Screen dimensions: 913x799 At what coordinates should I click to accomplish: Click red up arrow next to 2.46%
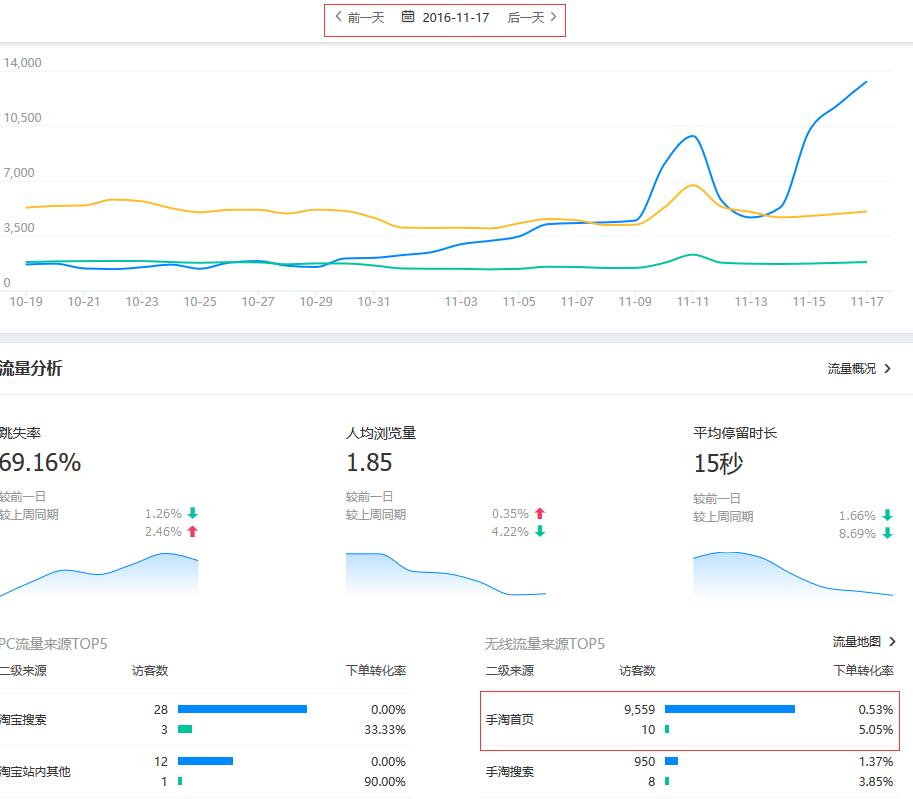[192, 532]
